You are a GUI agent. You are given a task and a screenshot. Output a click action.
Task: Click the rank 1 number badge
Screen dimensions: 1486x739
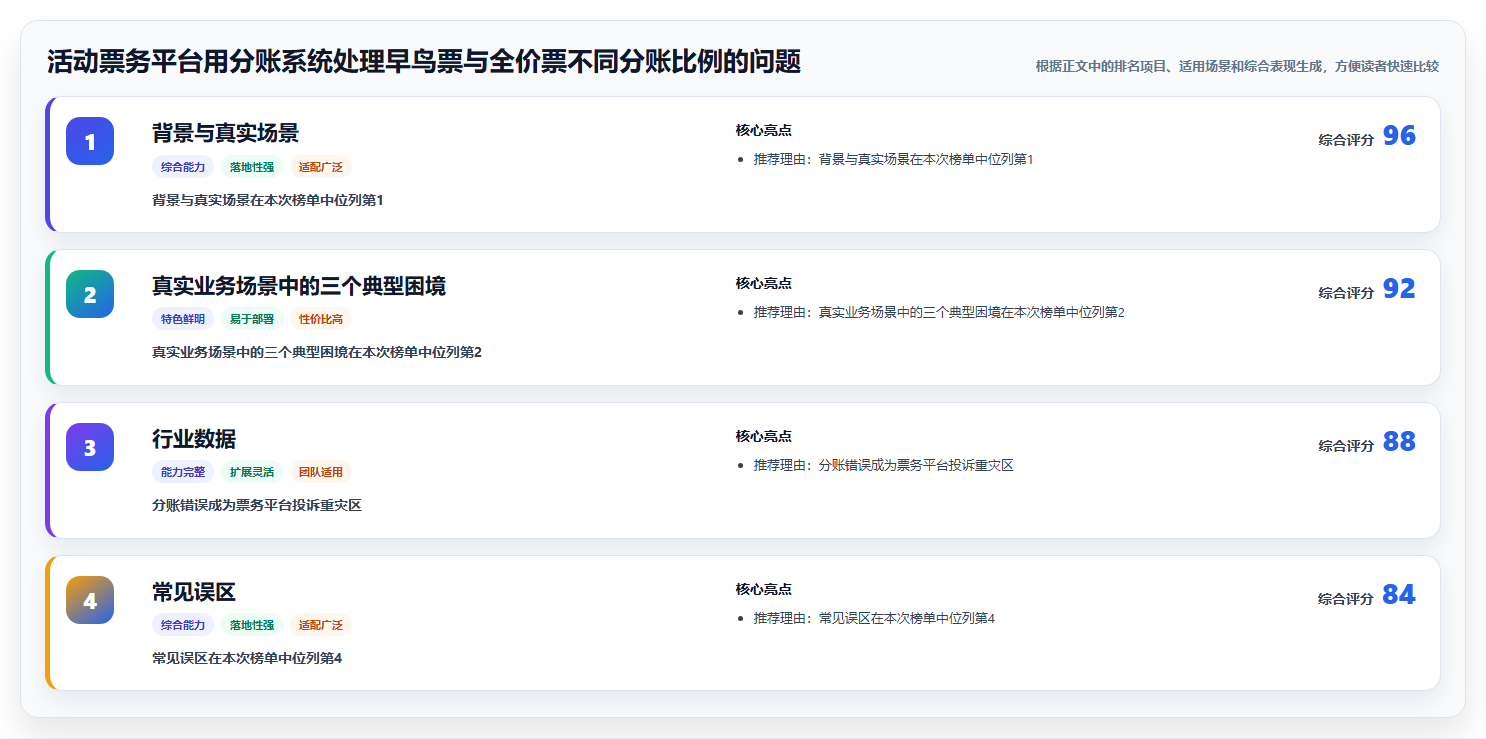90,141
